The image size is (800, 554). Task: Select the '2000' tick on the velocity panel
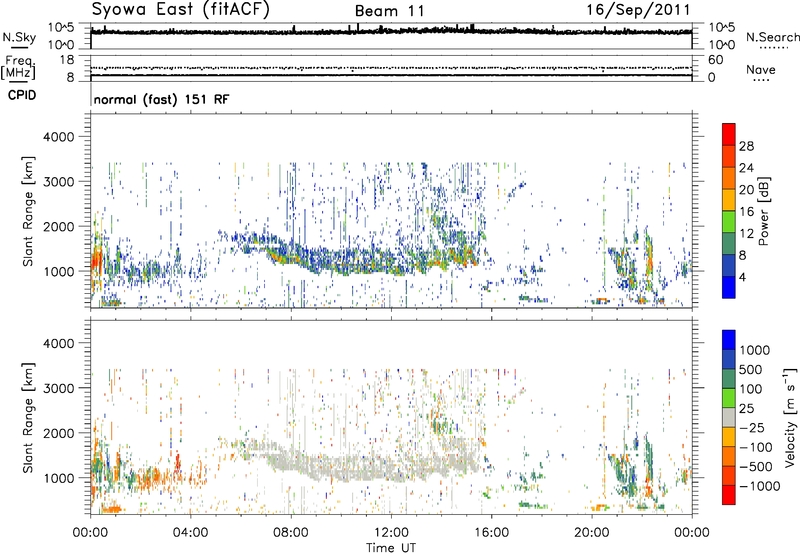(59, 433)
